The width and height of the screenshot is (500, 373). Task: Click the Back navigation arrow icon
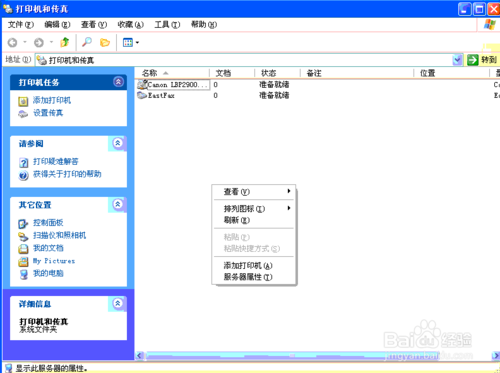[12, 43]
